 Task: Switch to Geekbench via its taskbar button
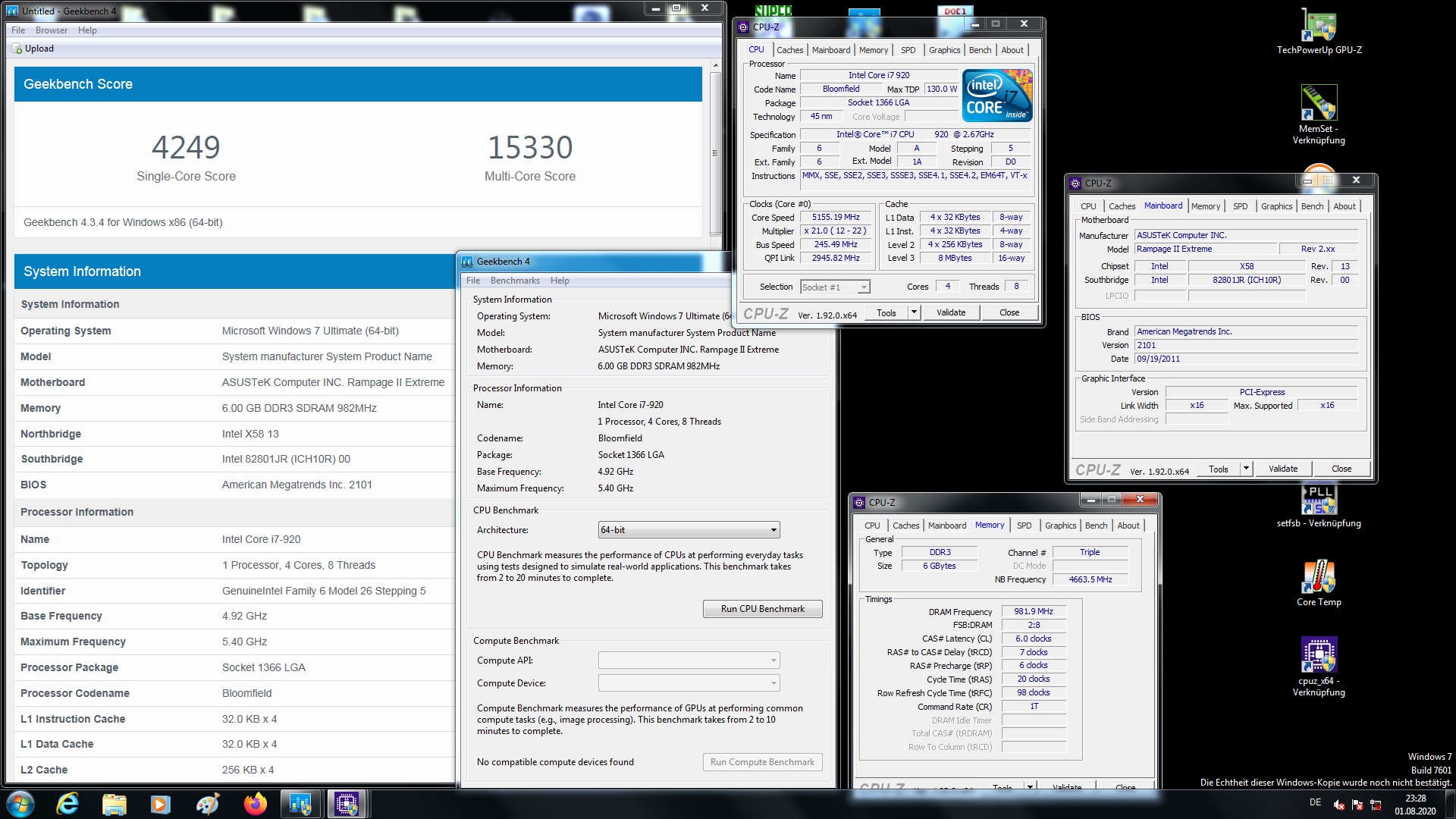300,804
